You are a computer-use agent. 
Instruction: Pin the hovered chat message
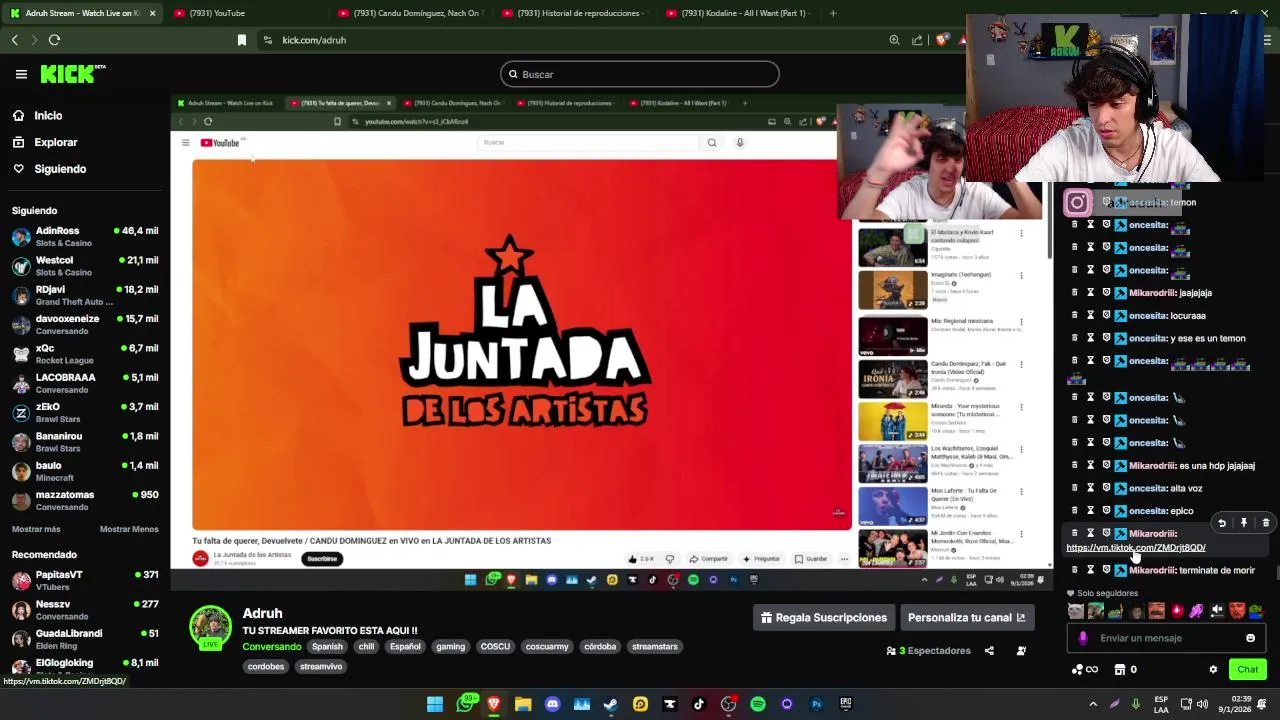(1244, 523)
